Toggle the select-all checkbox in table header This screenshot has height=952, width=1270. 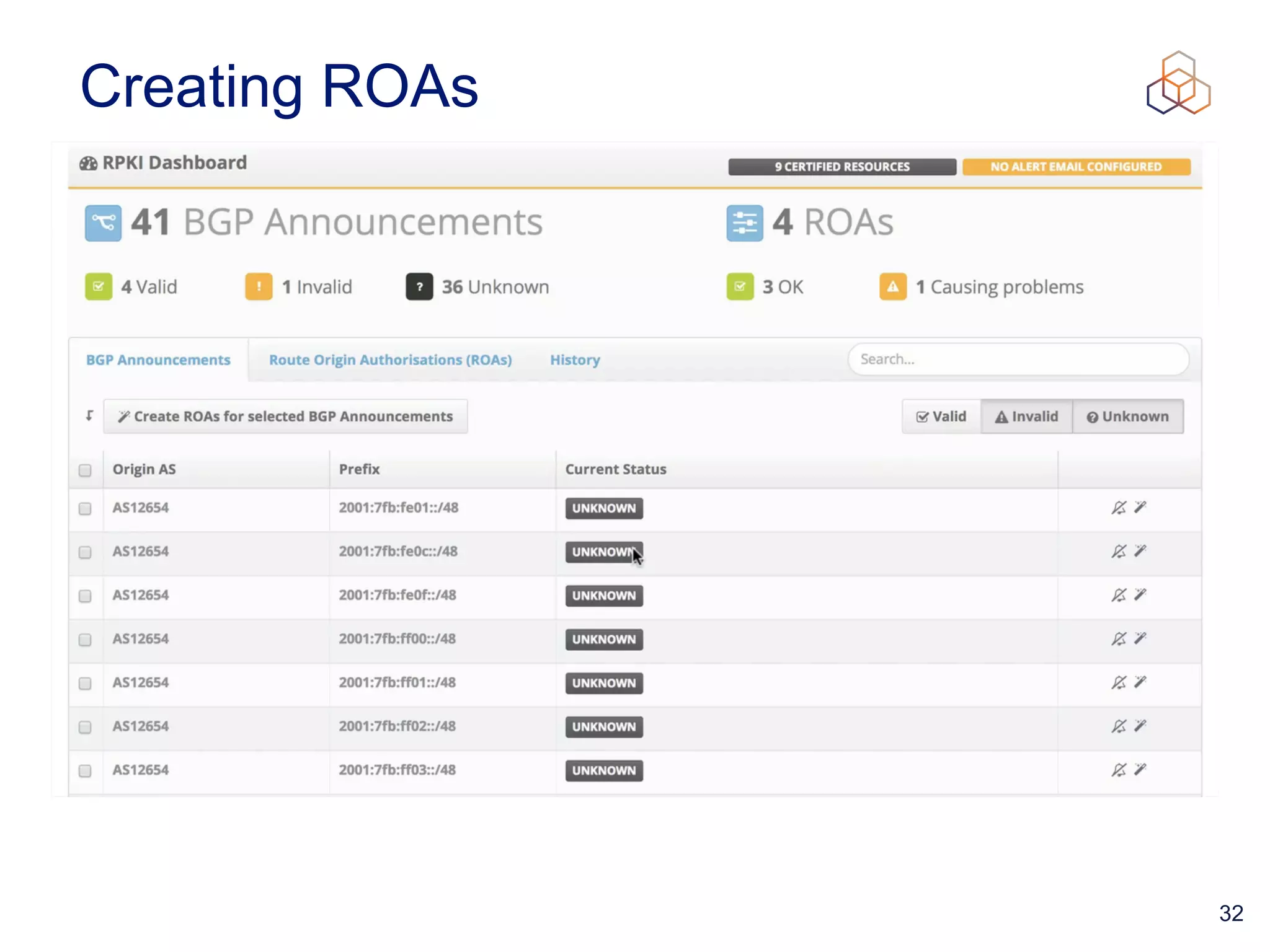tap(85, 470)
